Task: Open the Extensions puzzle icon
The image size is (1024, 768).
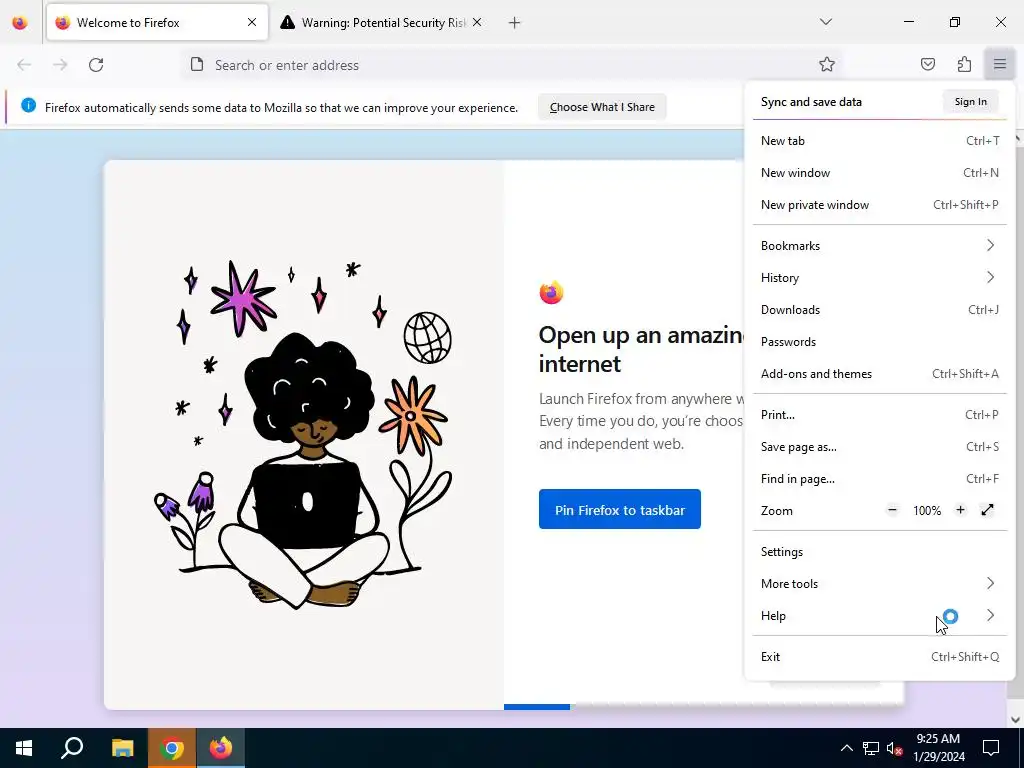Action: 964,64
